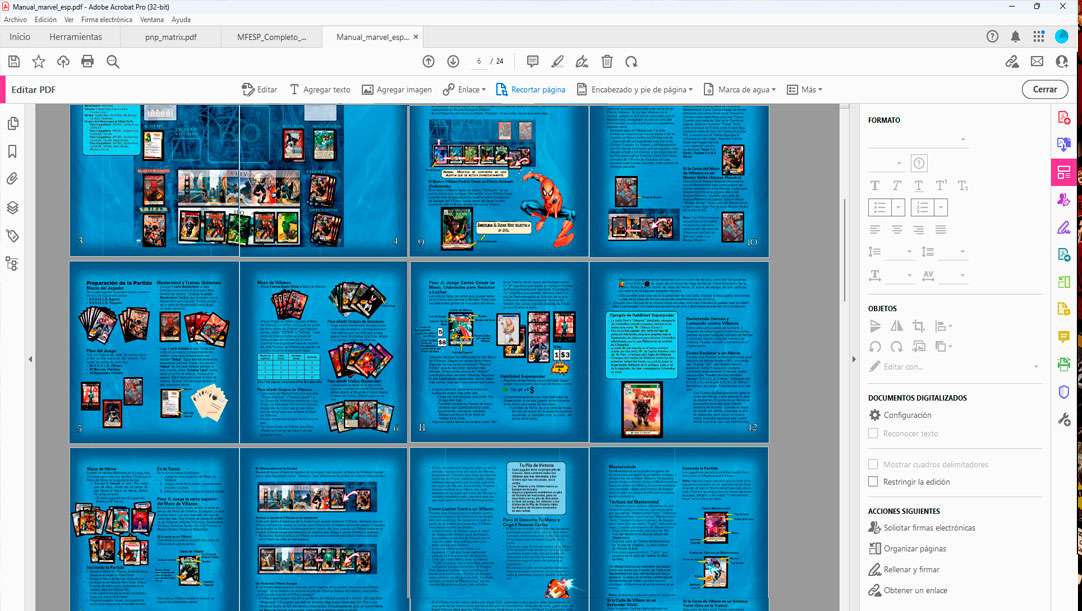Expand Encabezado y pie de página menu
Image resolution: width=1082 pixels, height=611 pixels.
coord(635,89)
